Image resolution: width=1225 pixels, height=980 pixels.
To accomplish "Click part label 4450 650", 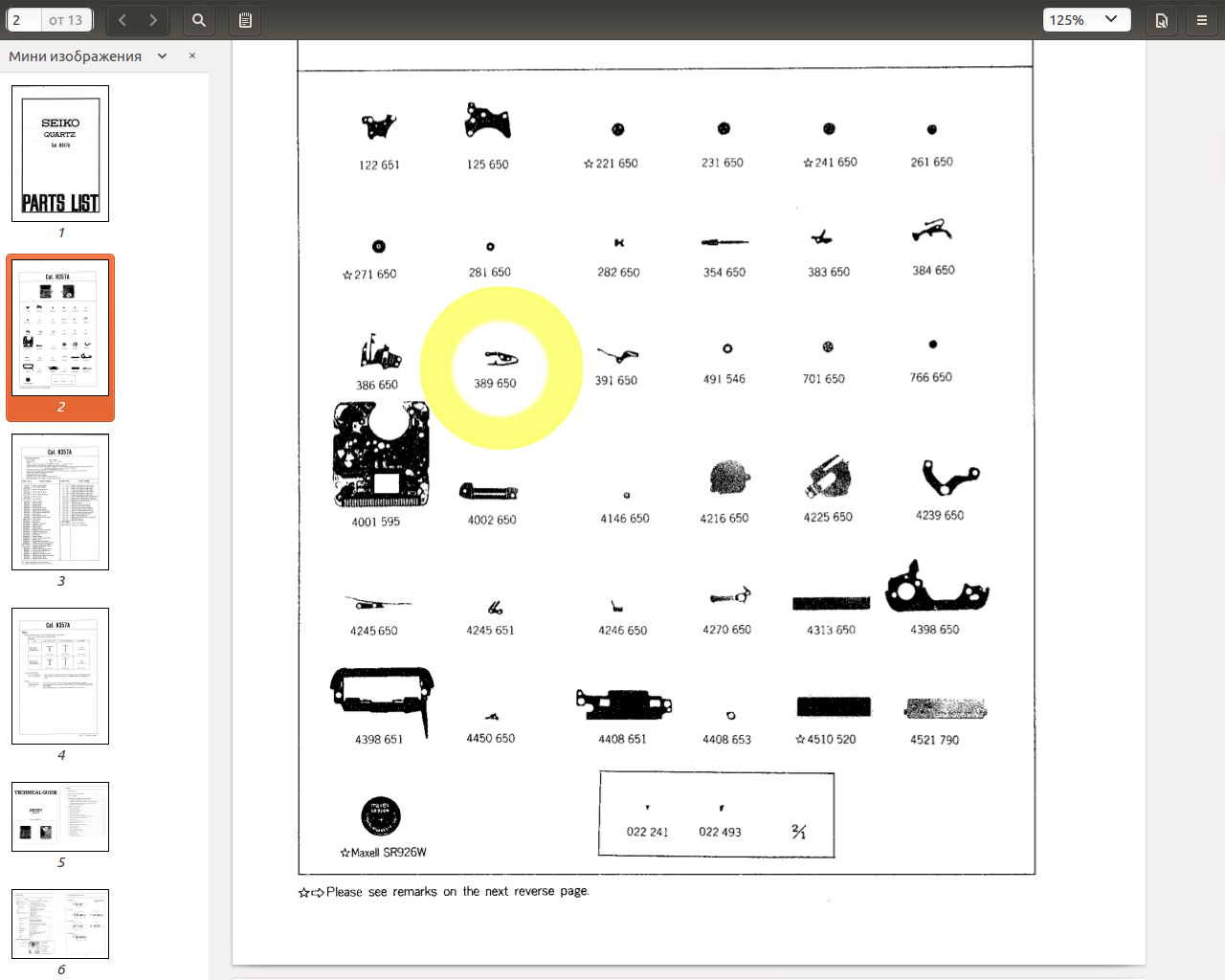I will 490,739.
